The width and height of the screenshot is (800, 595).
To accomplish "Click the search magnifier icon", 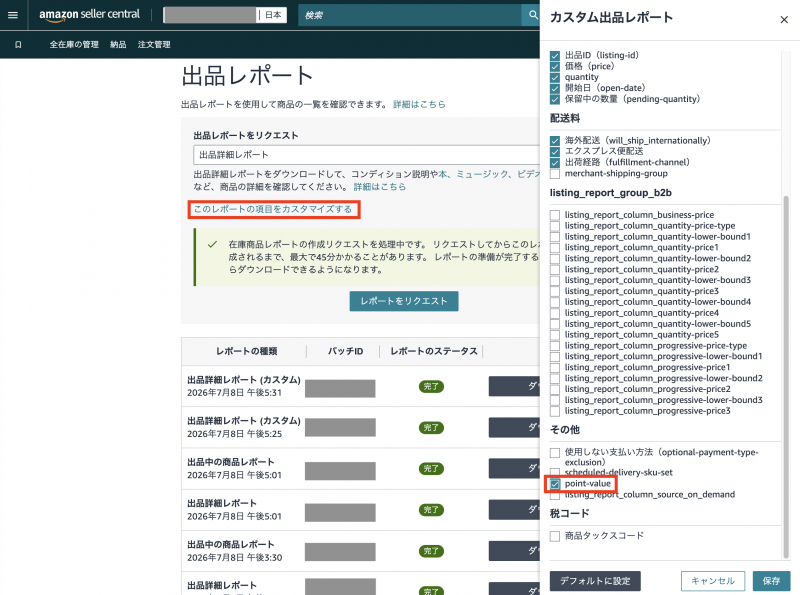I will (x=533, y=15).
